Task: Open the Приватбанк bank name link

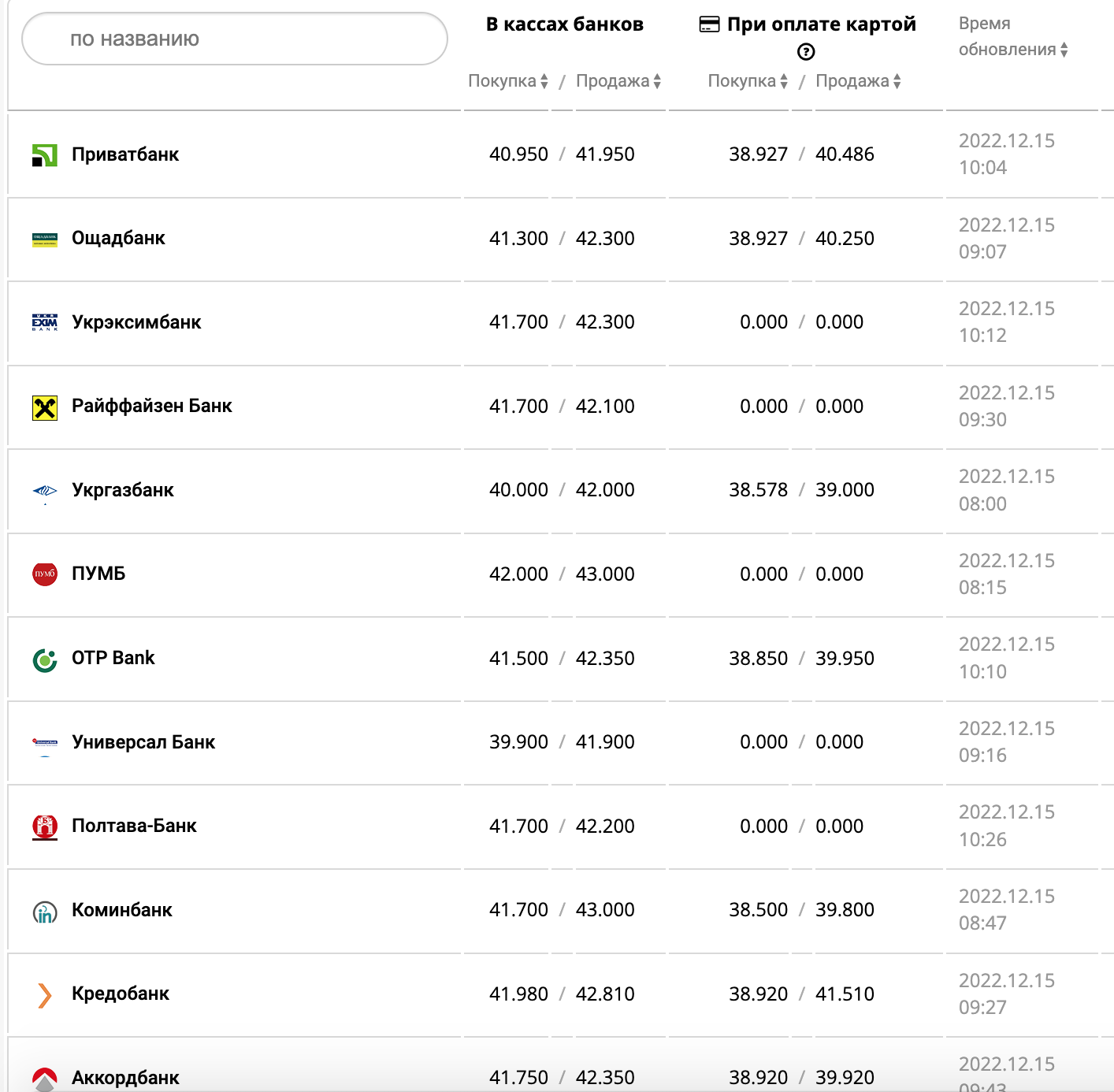Action: click(x=125, y=154)
